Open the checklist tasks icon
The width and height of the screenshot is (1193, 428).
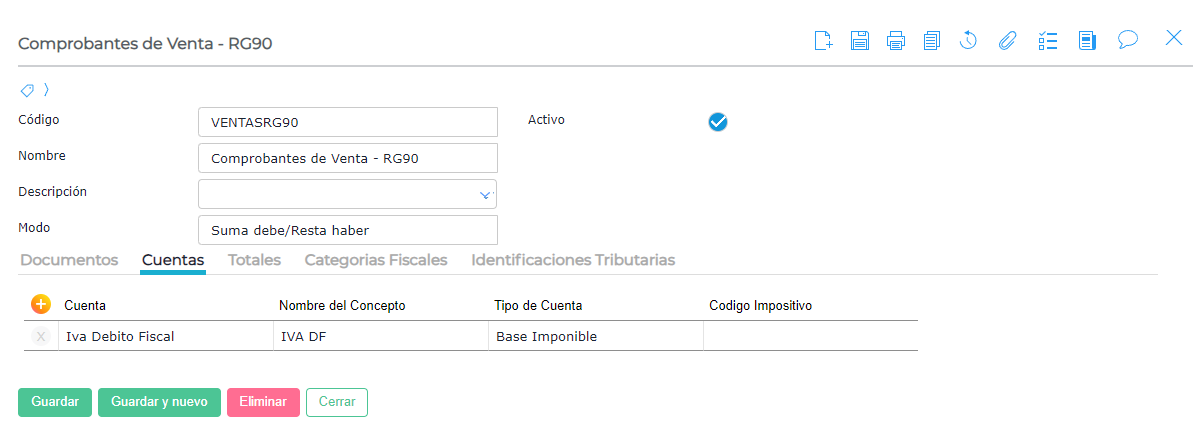[1047, 40]
